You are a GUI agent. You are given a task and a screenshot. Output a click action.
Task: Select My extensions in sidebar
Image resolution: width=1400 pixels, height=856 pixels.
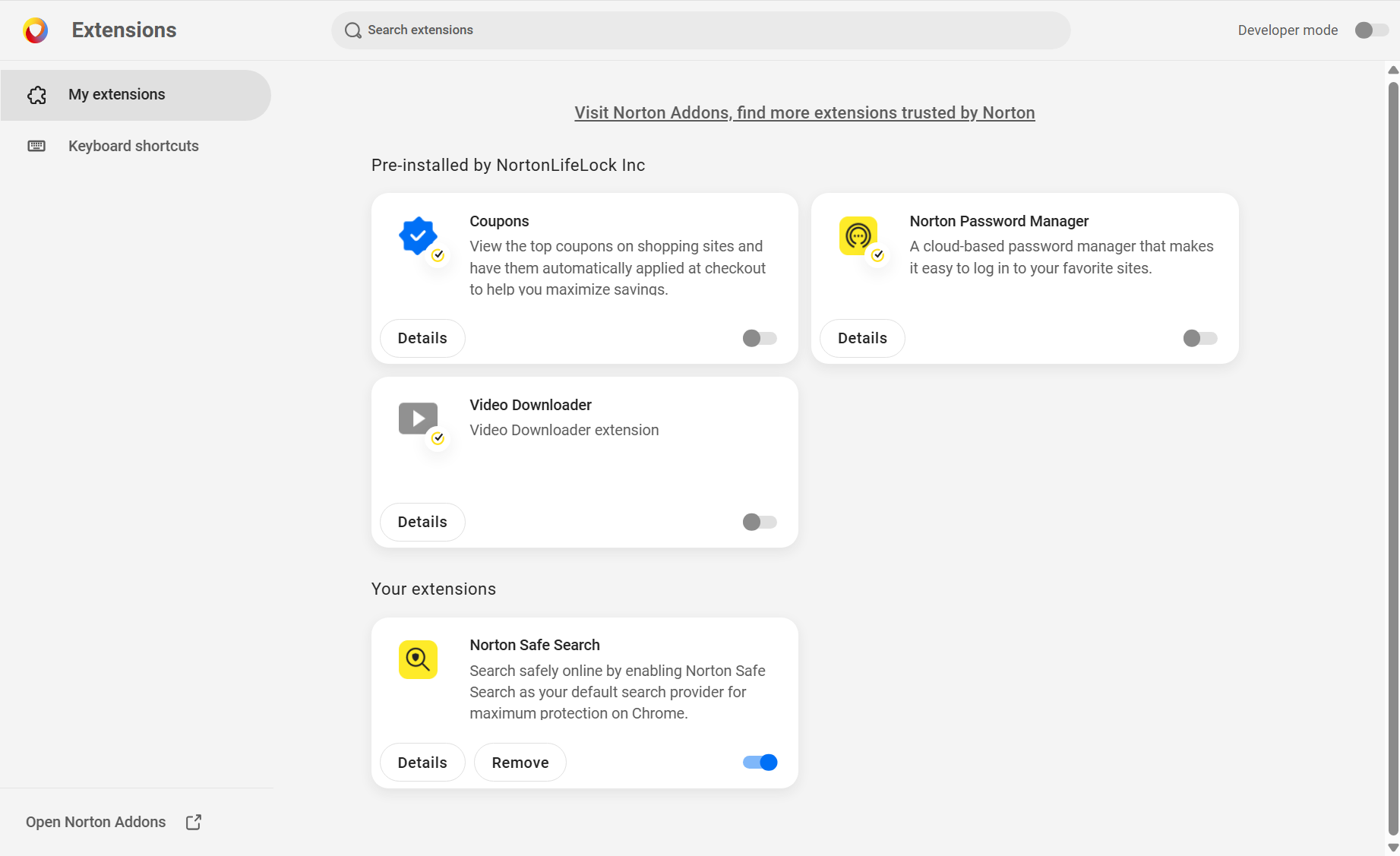coord(136,95)
